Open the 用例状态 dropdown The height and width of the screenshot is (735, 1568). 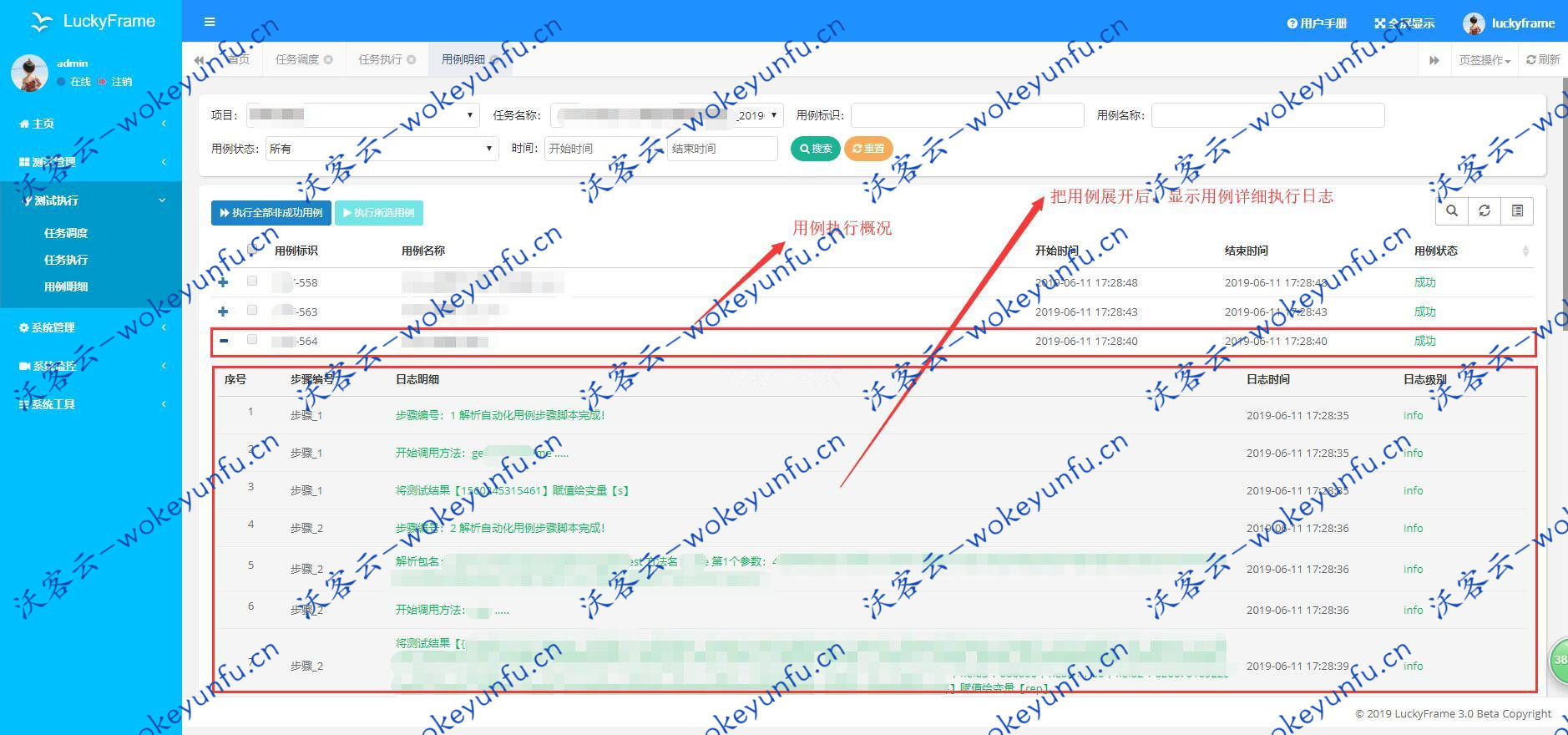[382, 149]
